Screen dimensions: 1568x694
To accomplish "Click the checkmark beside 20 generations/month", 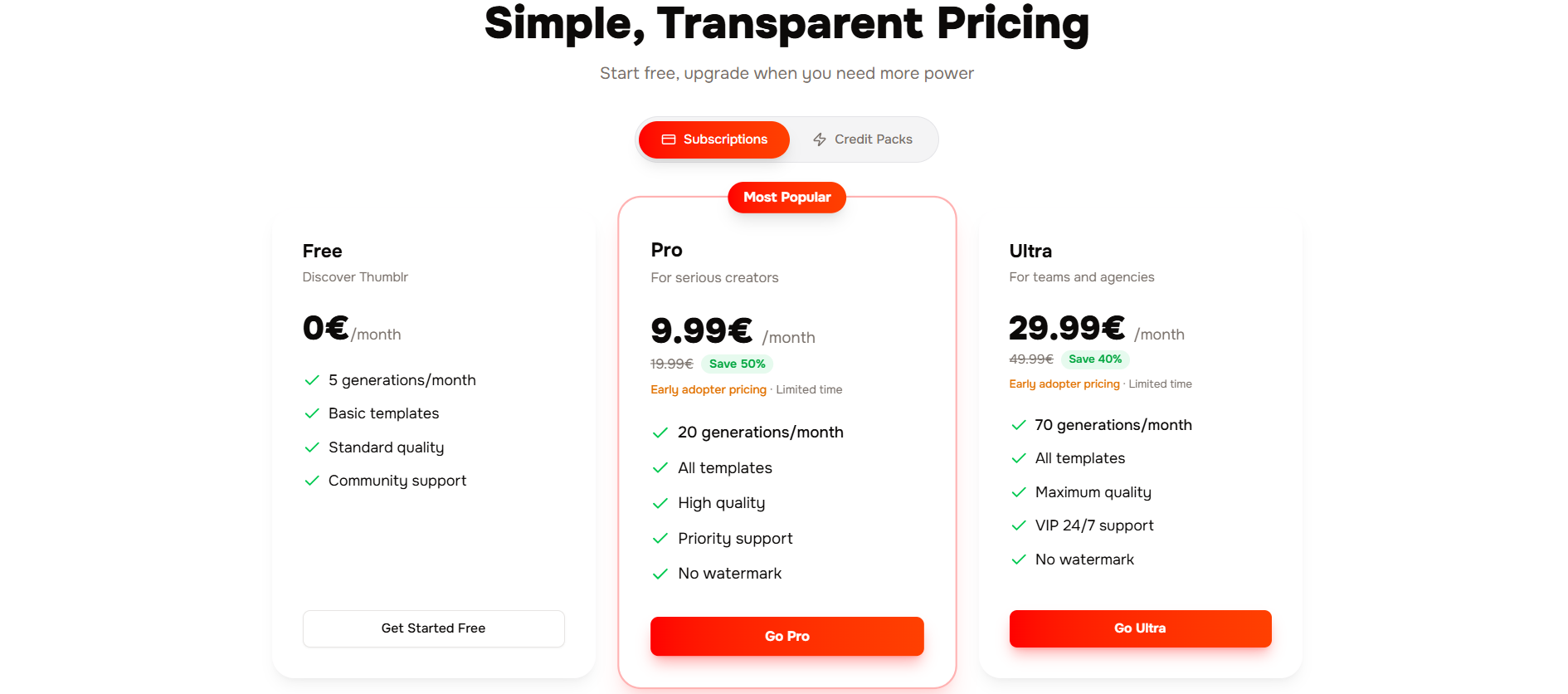I will [x=660, y=433].
